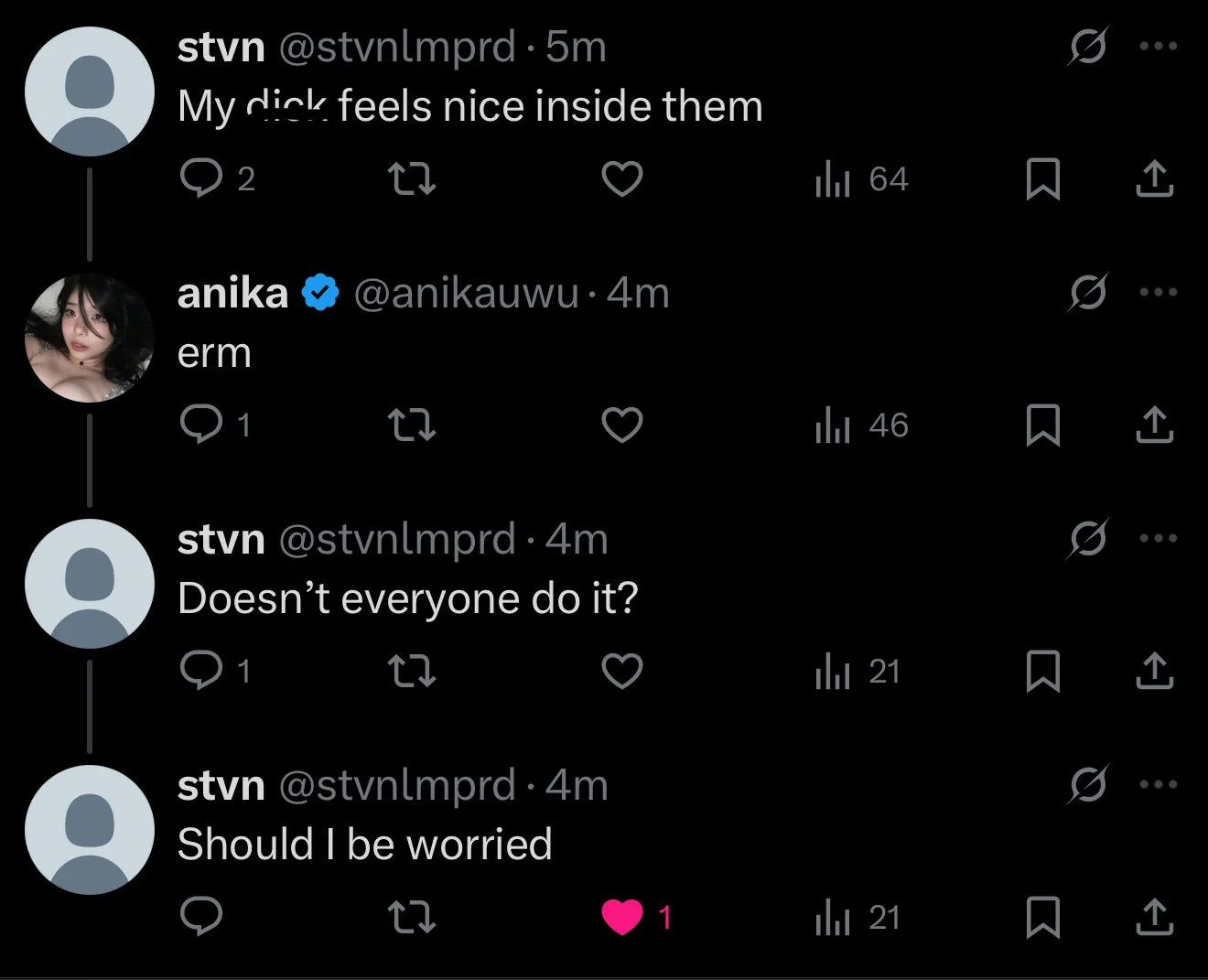Open anika's profile picture

pos(89,338)
